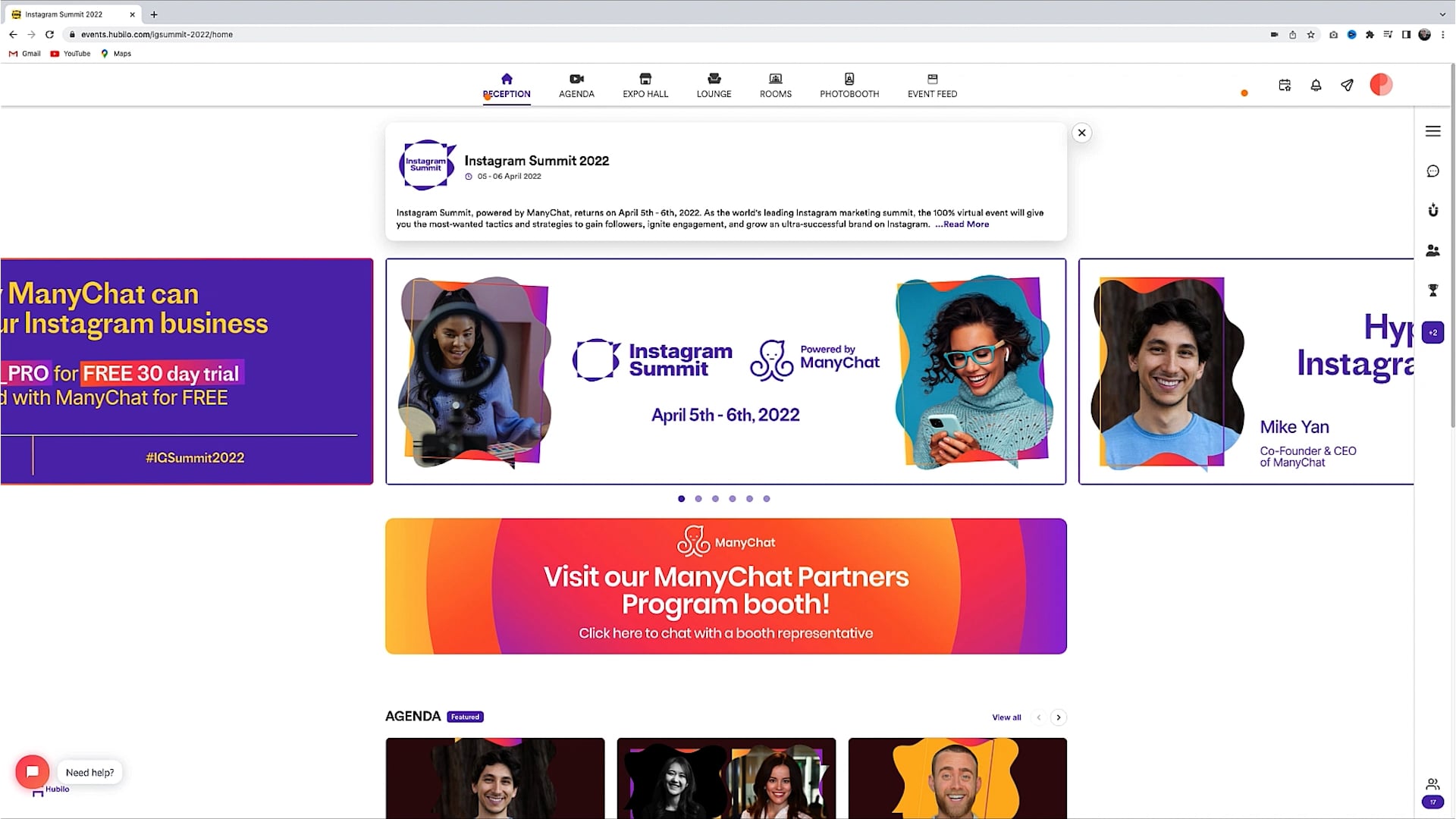Click the ManyChat Partners Program booth banner
Screen dimensions: 1456x819
726,586
